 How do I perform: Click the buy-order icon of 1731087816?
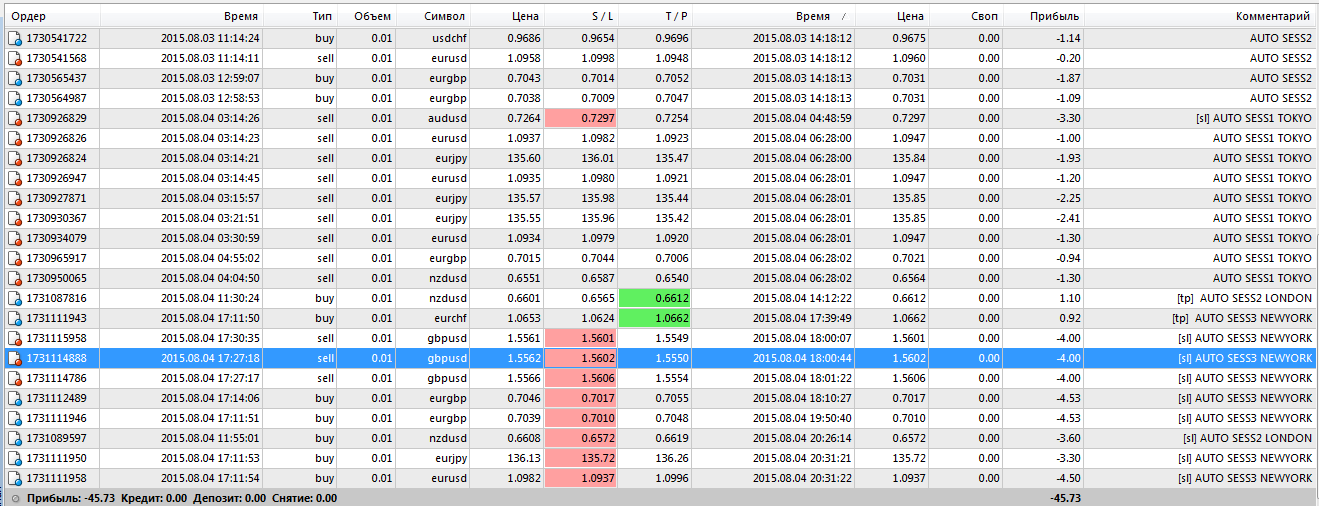click(15, 298)
